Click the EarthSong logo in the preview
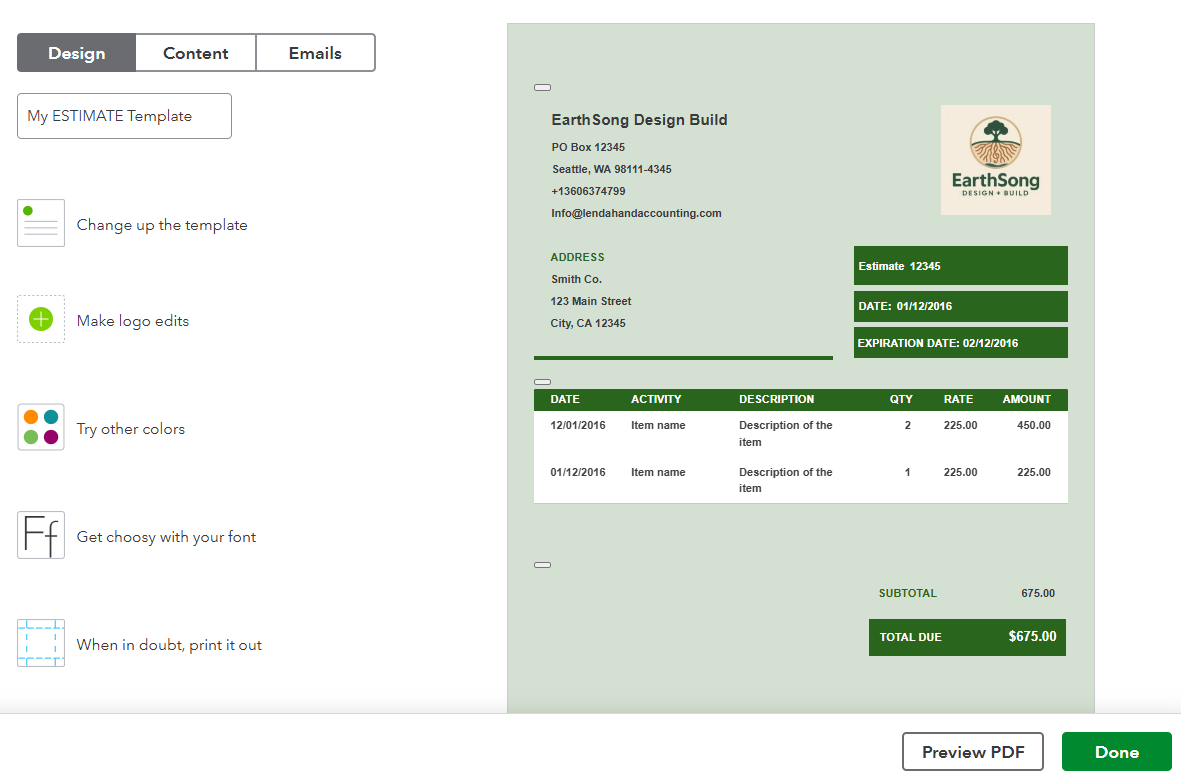This screenshot has height=776, width=1181. 995,160
